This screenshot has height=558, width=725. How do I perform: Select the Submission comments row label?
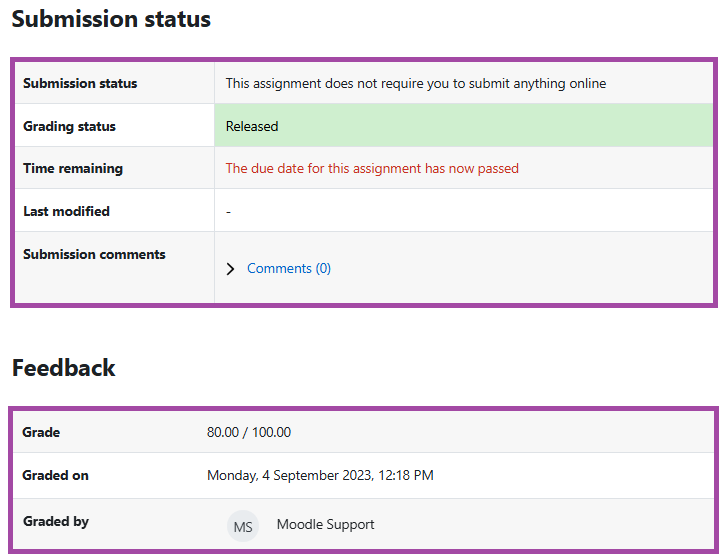tap(94, 254)
